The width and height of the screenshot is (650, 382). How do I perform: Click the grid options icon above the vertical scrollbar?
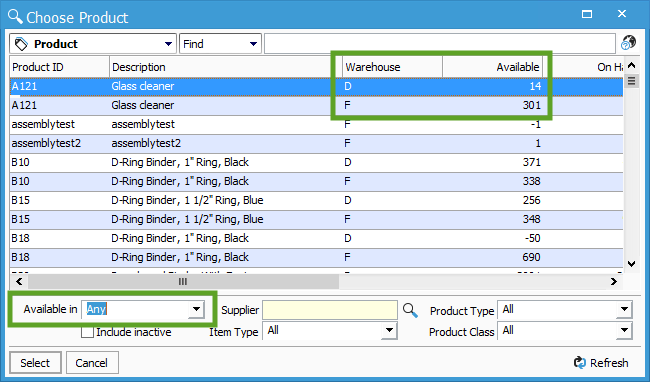pyautogui.click(x=631, y=80)
